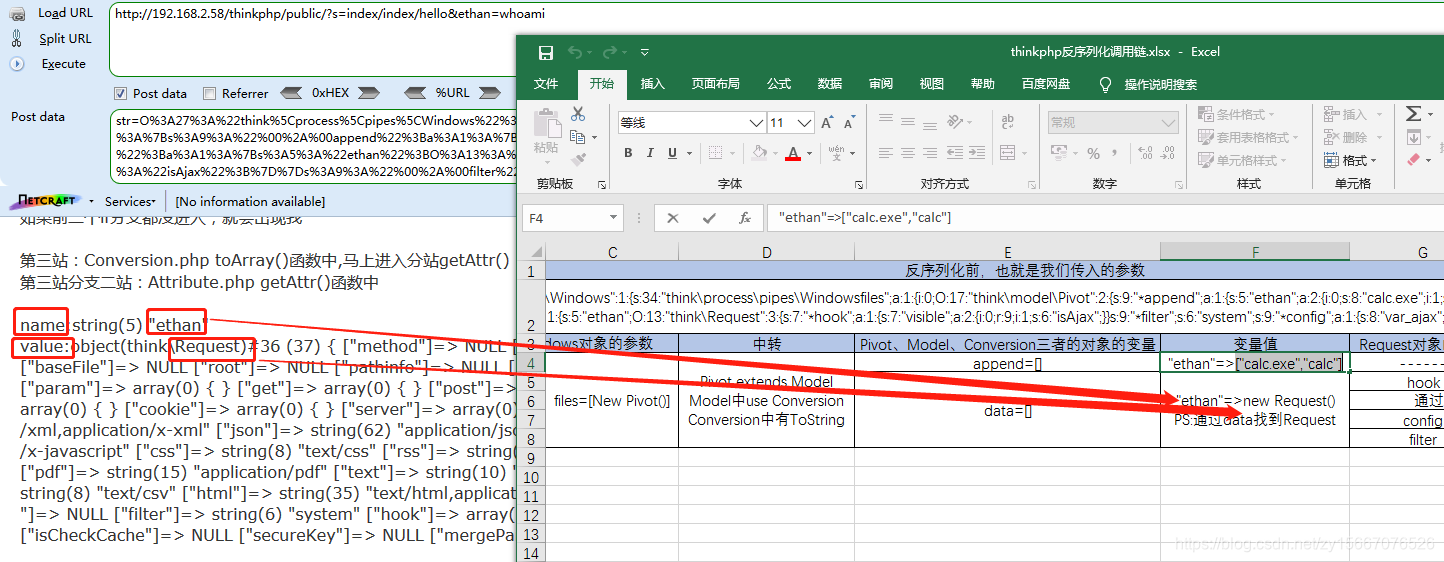Customize Quick Access Toolbar dropdown
The image size is (1444, 562).
645,53
